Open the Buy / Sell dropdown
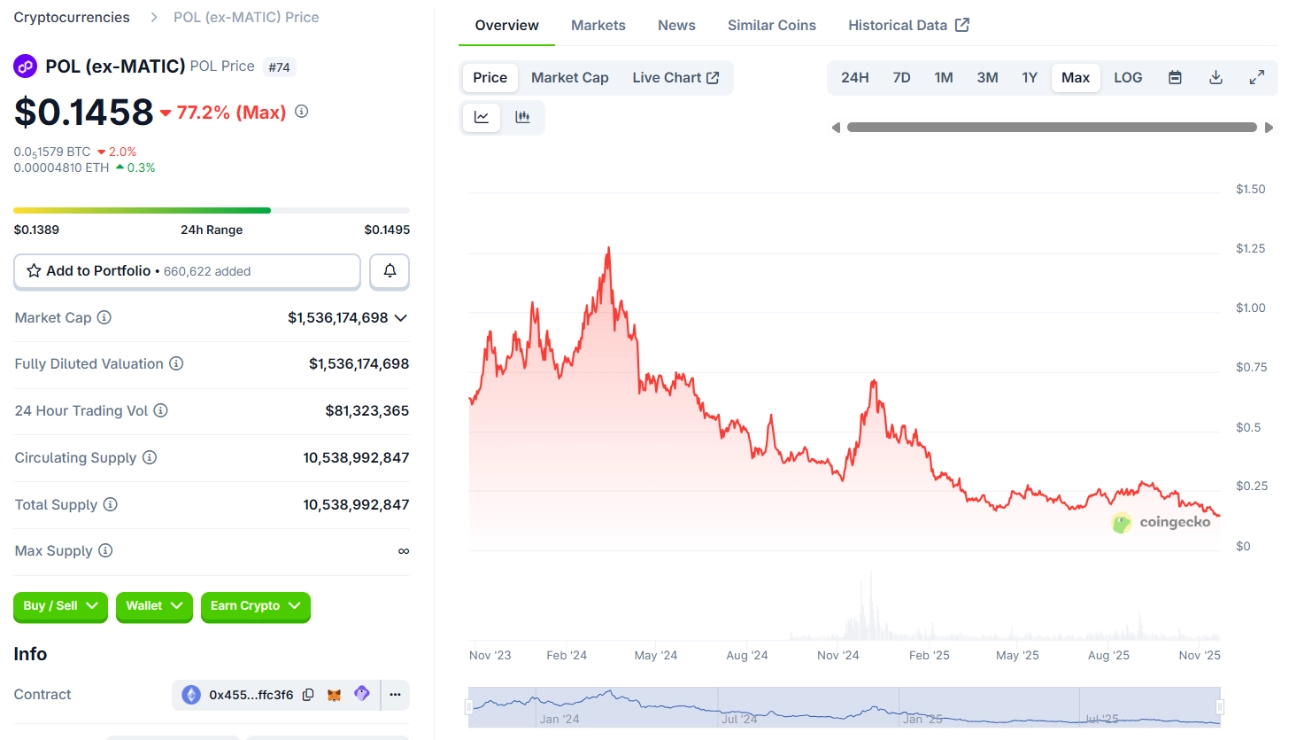1304x740 pixels. click(60, 606)
